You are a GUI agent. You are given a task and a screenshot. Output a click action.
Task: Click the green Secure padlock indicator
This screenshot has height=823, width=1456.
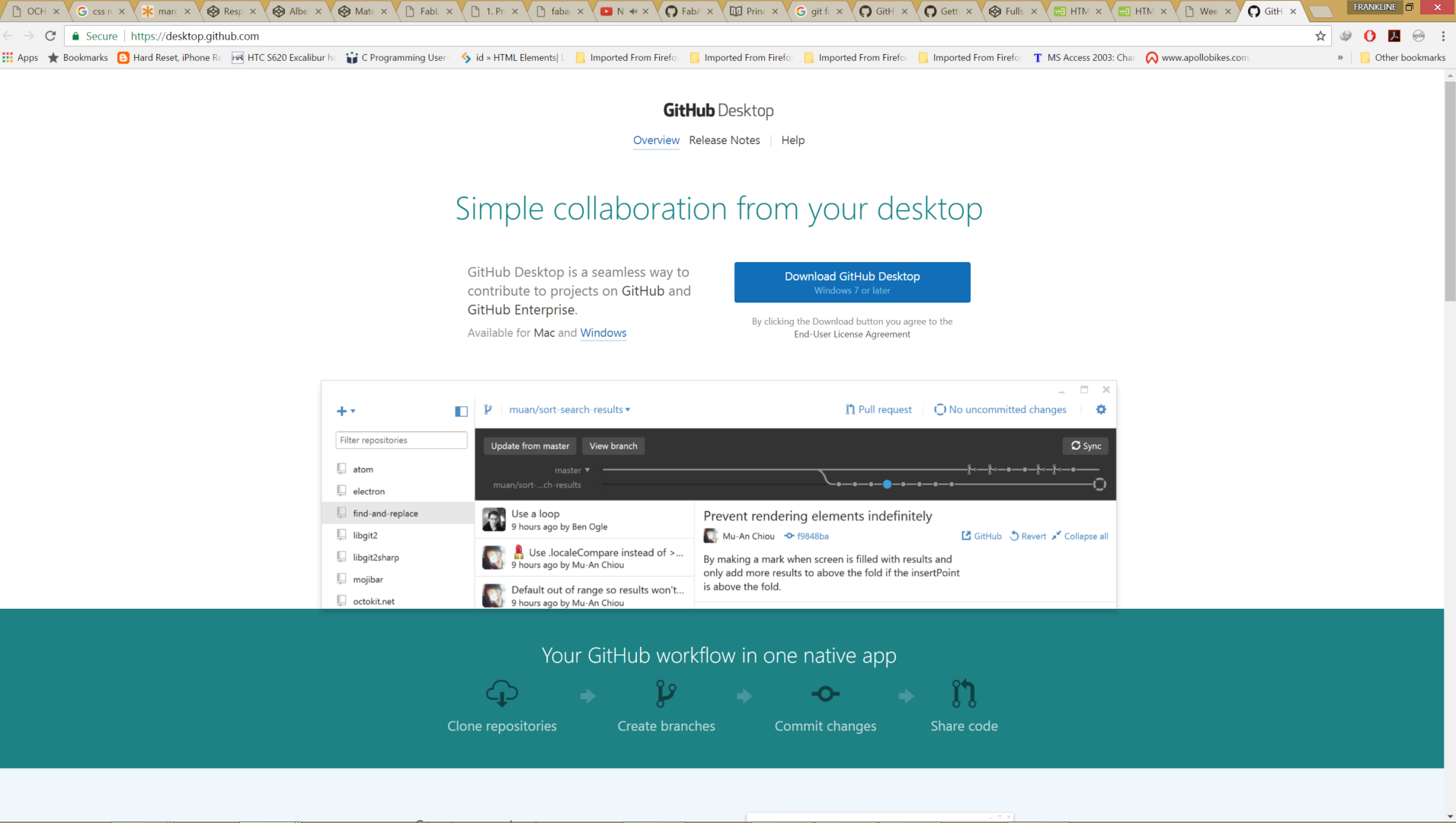coord(94,36)
